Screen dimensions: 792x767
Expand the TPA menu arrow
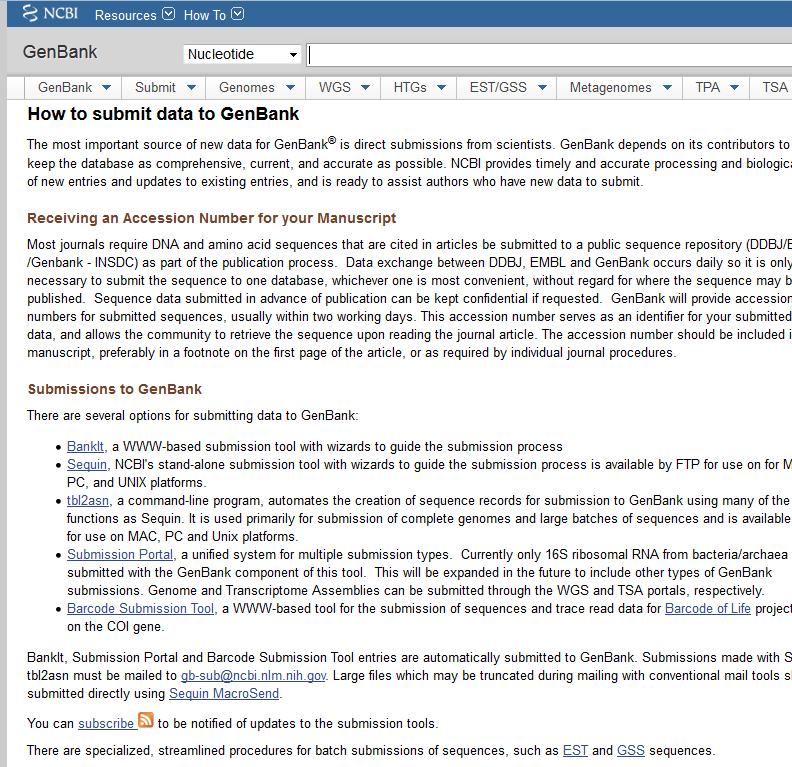[734, 88]
